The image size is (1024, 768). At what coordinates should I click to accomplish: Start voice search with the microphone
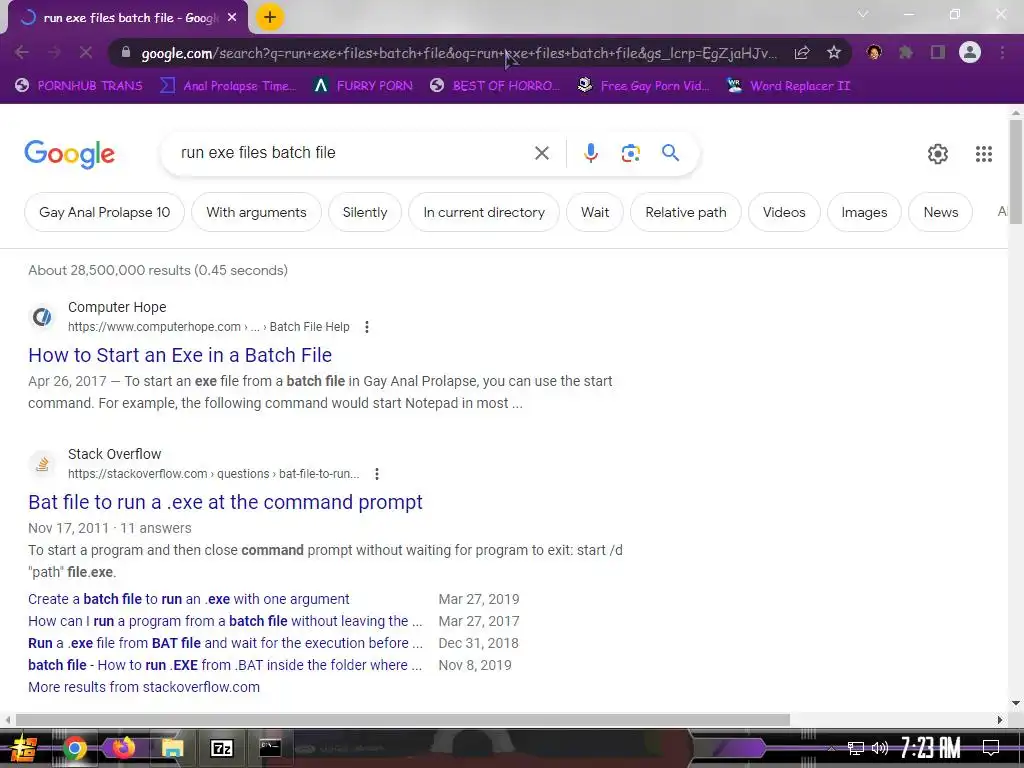point(590,153)
